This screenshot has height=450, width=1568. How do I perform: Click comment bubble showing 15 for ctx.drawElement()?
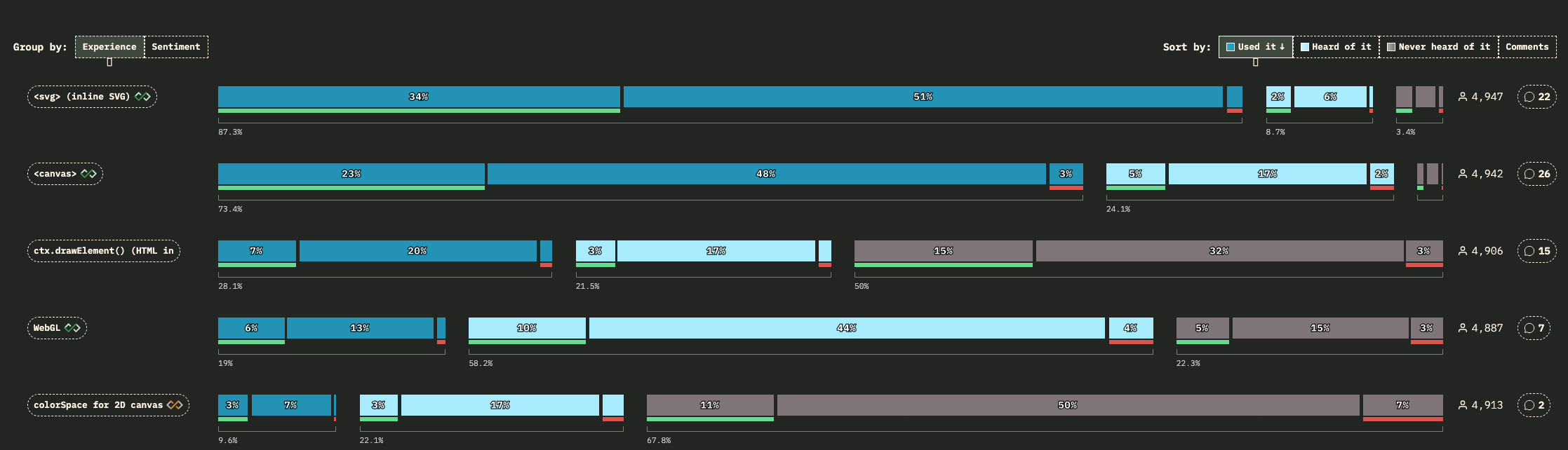pos(1536,251)
